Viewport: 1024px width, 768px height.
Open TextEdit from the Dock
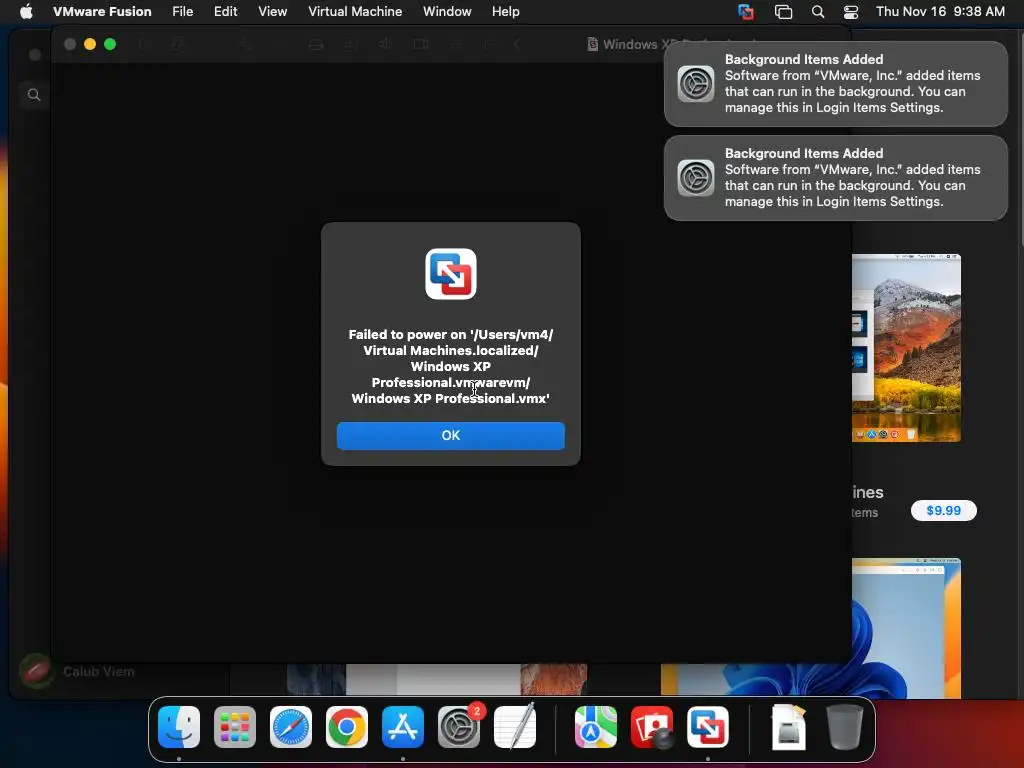(x=515, y=726)
